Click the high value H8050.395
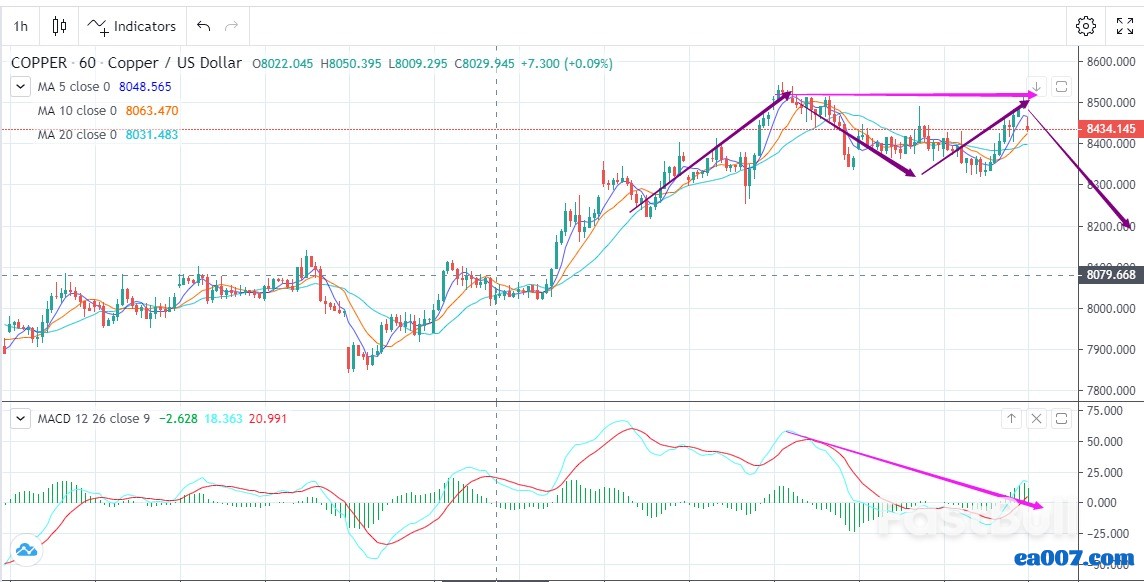The height and width of the screenshot is (582, 1144). (351, 63)
